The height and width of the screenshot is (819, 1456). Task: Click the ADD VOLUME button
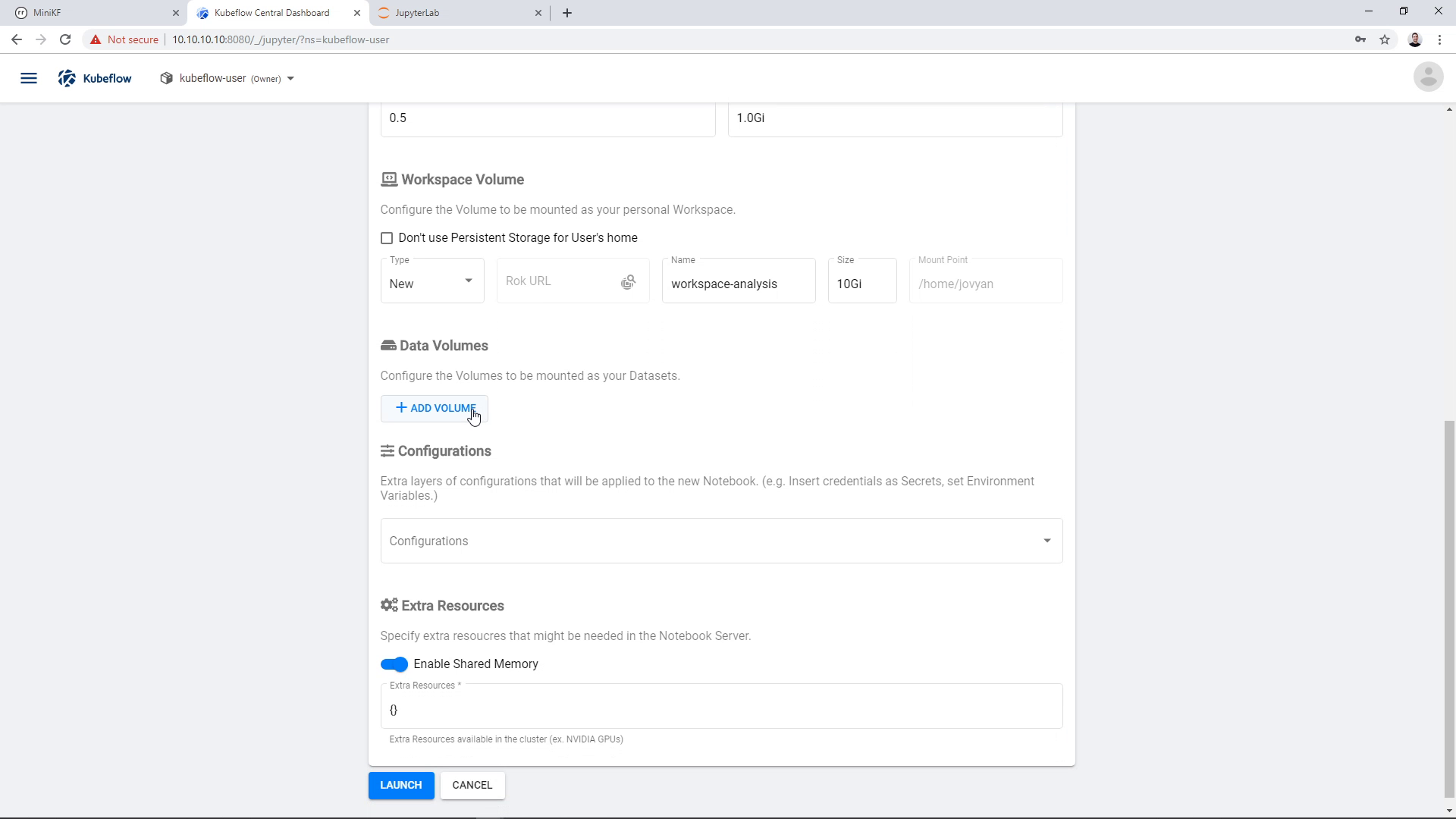(x=435, y=408)
